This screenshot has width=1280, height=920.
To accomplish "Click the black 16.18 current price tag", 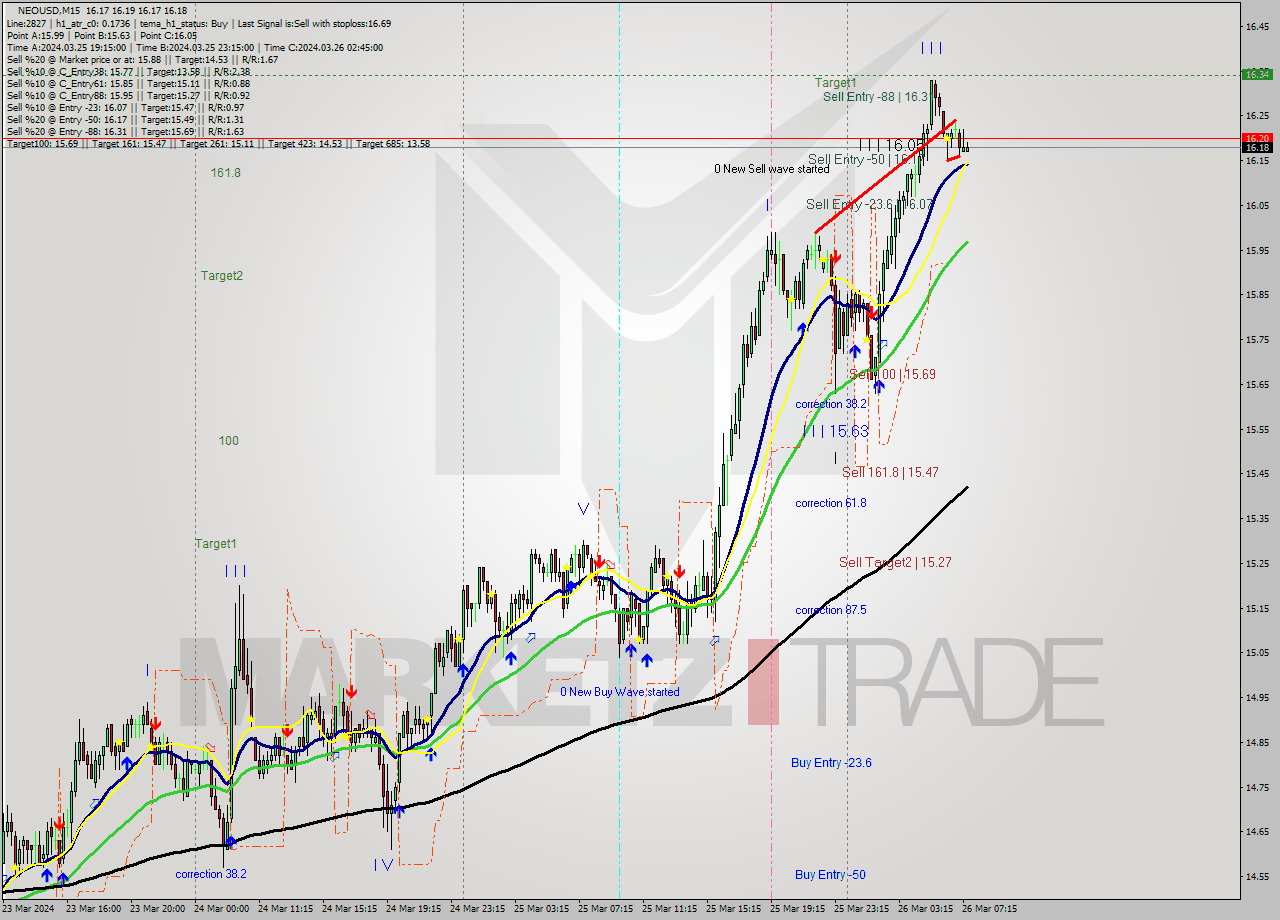I will click(1256, 148).
